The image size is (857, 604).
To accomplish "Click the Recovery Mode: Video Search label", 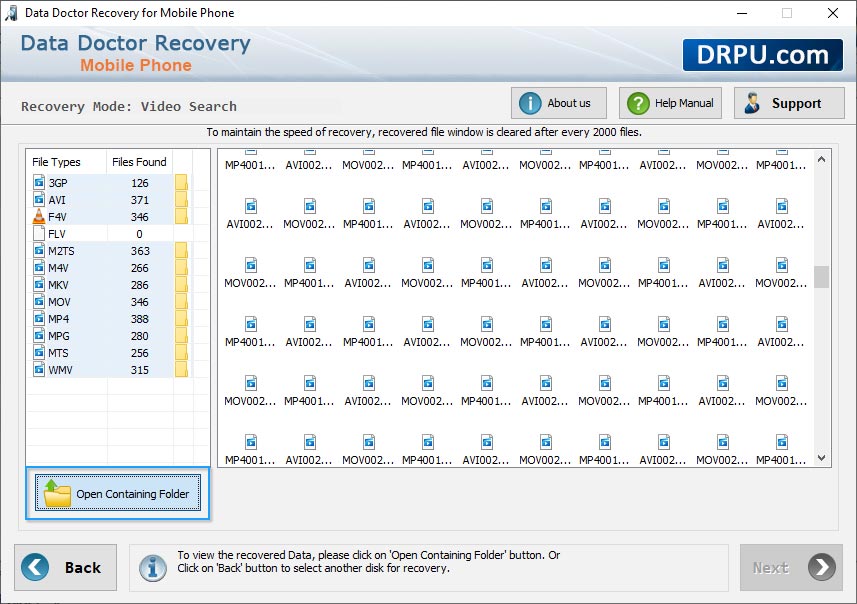I will tap(129, 106).
